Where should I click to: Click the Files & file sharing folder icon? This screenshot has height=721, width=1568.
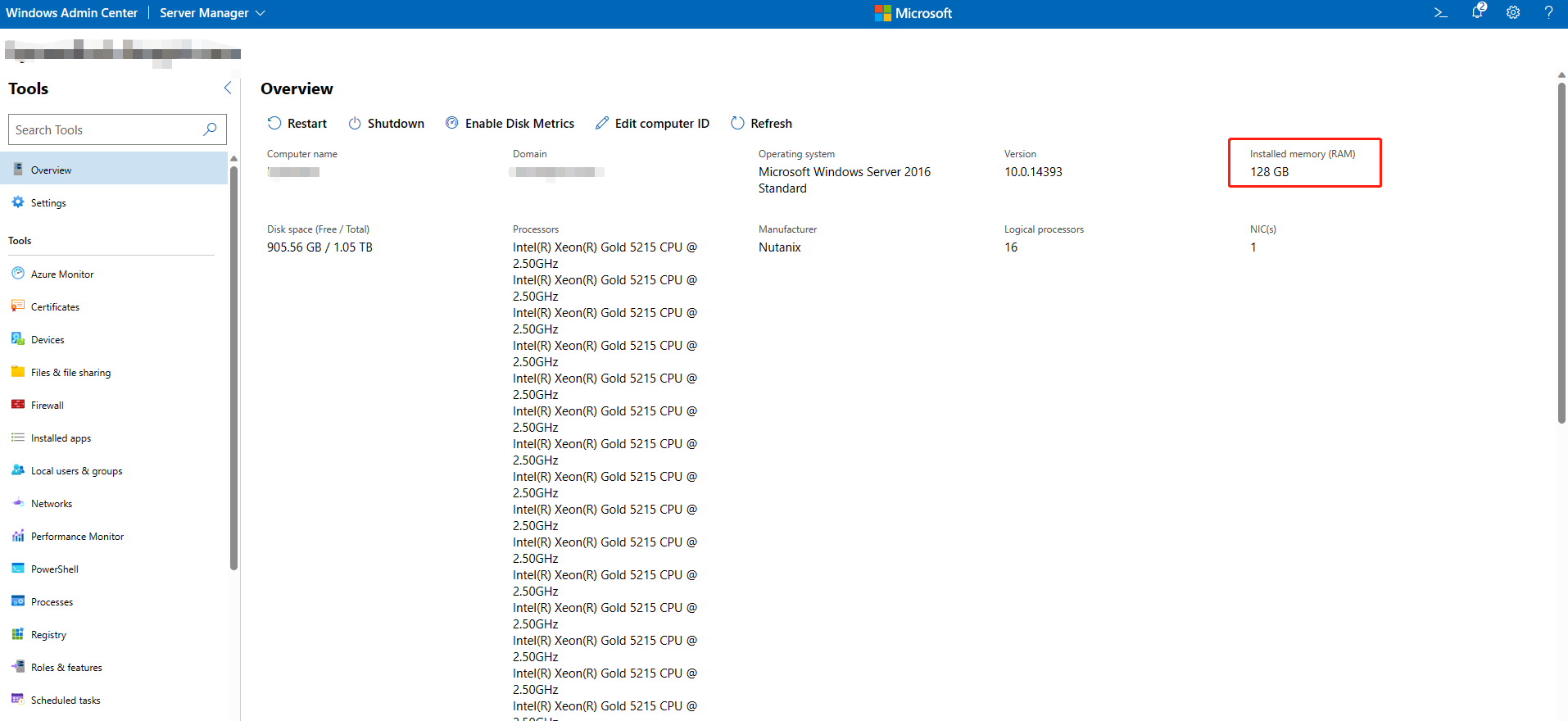click(18, 372)
